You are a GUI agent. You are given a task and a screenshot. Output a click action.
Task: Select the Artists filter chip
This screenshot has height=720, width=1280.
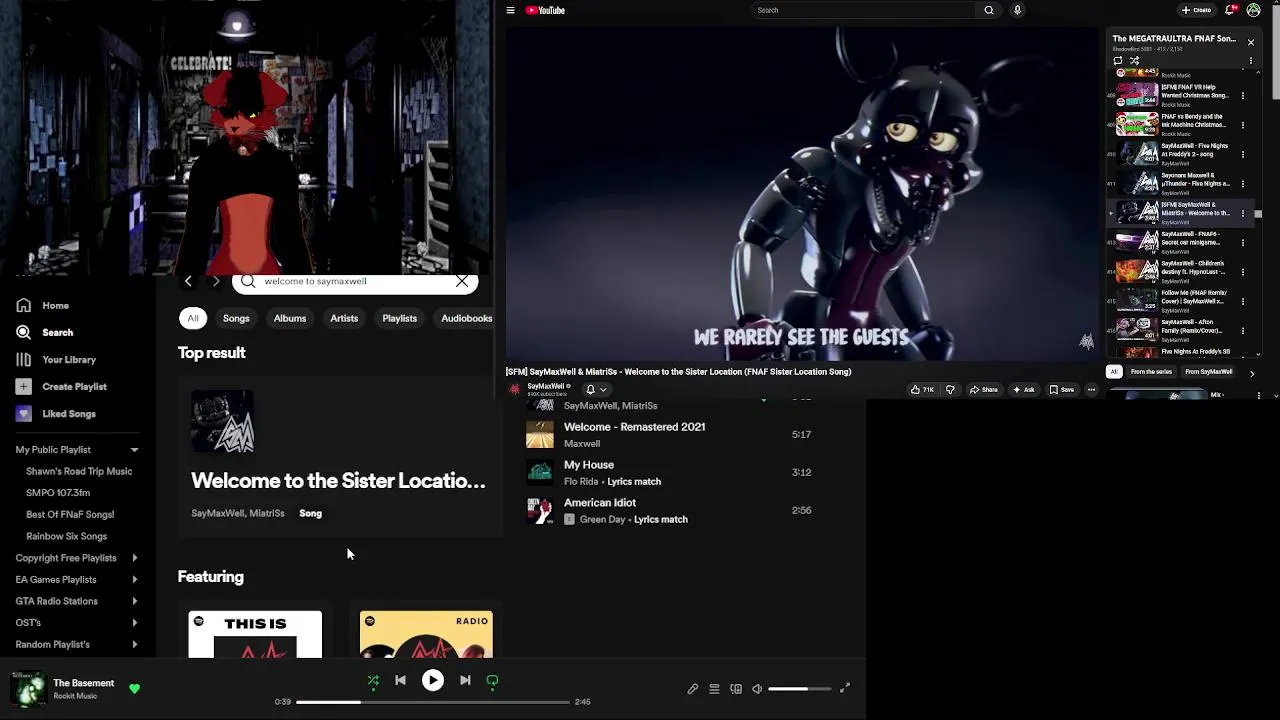click(344, 318)
